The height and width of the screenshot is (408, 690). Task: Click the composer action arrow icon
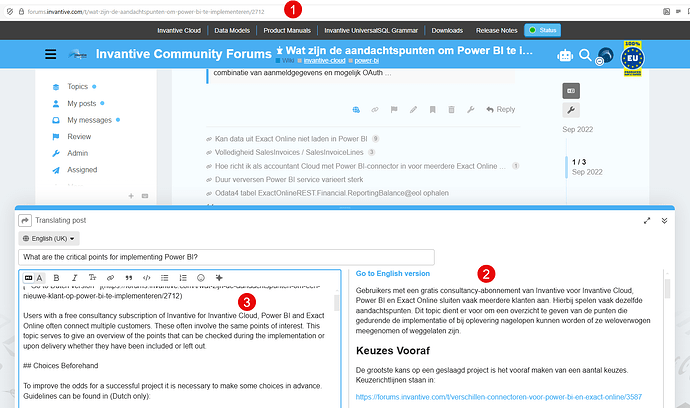coord(25,221)
